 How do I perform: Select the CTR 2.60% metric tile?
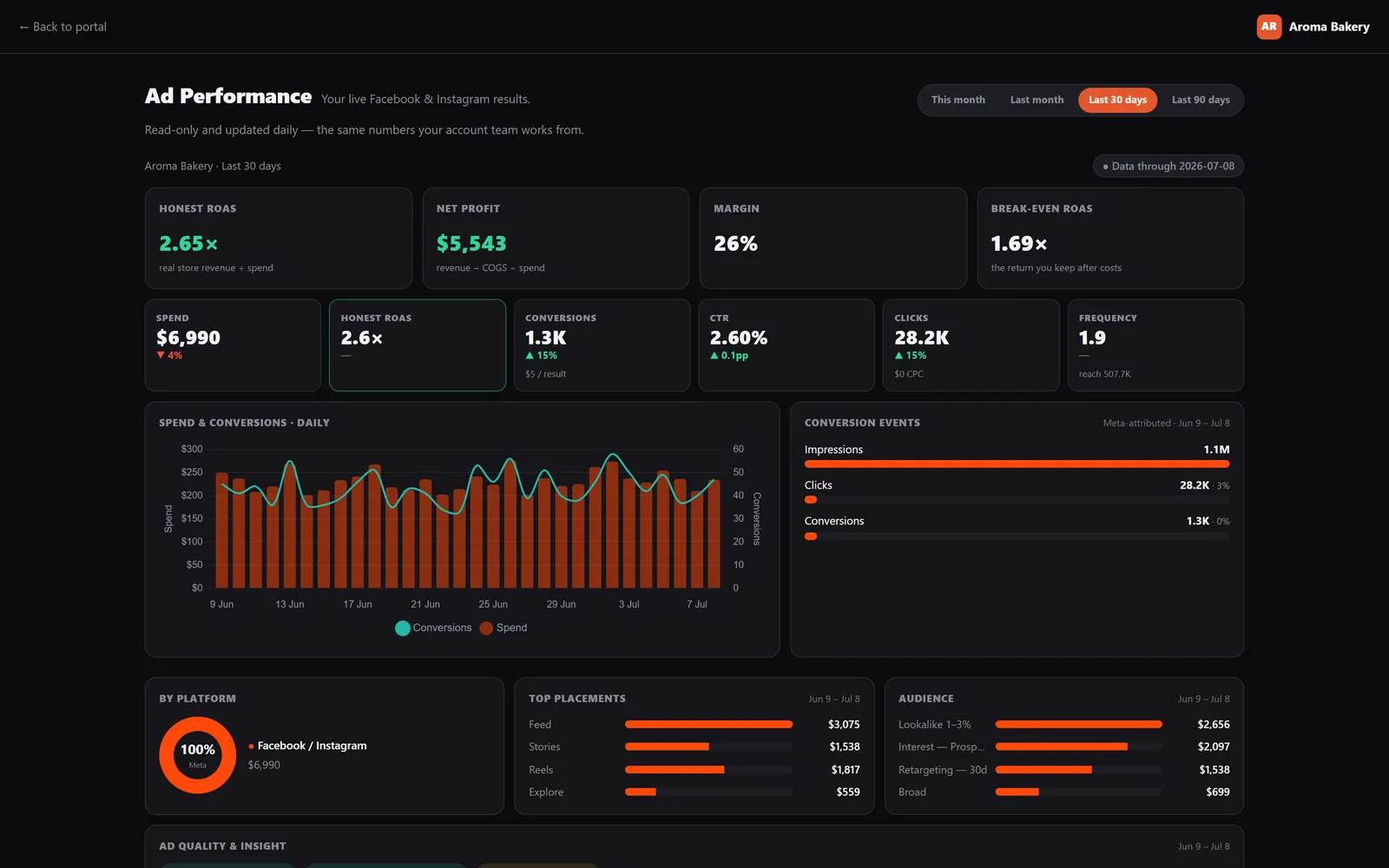click(787, 345)
